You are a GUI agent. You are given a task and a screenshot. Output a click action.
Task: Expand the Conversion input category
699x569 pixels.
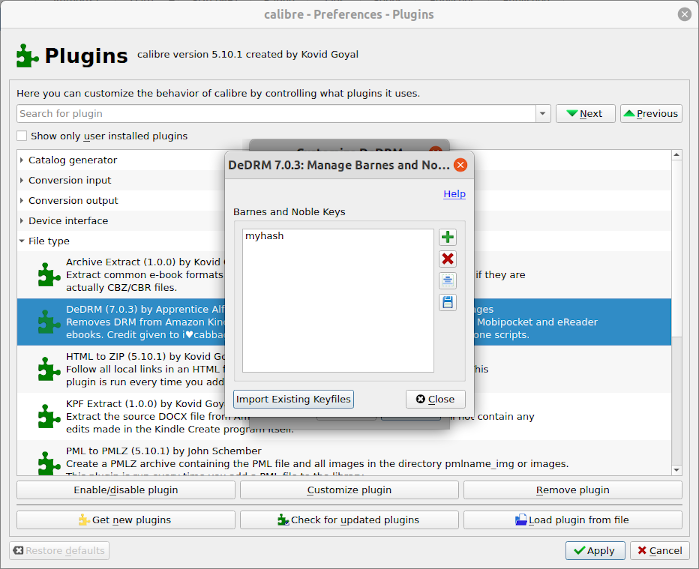pos(21,180)
